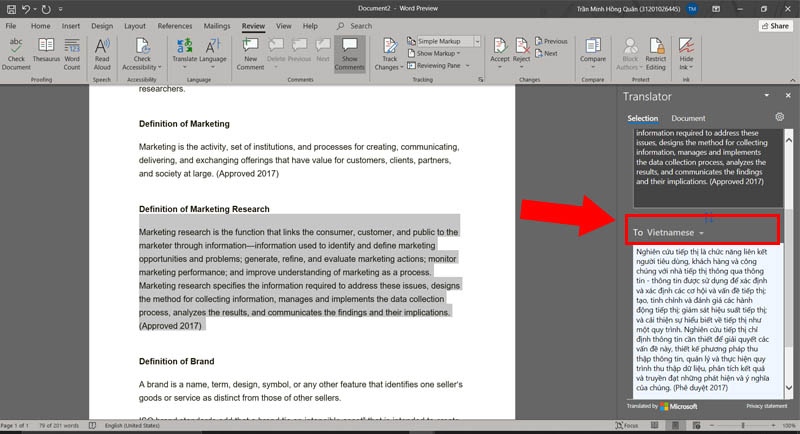Image resolution: width=800 pixels, height=434 pixels.
Task: Open the Design tab
Action: pos(102,26)
